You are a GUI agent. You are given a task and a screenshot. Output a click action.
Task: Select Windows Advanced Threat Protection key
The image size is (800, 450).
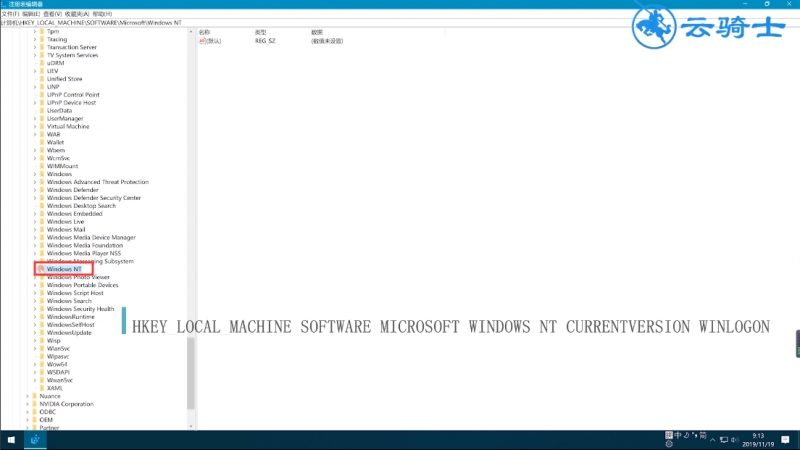[x=97, y=182]
